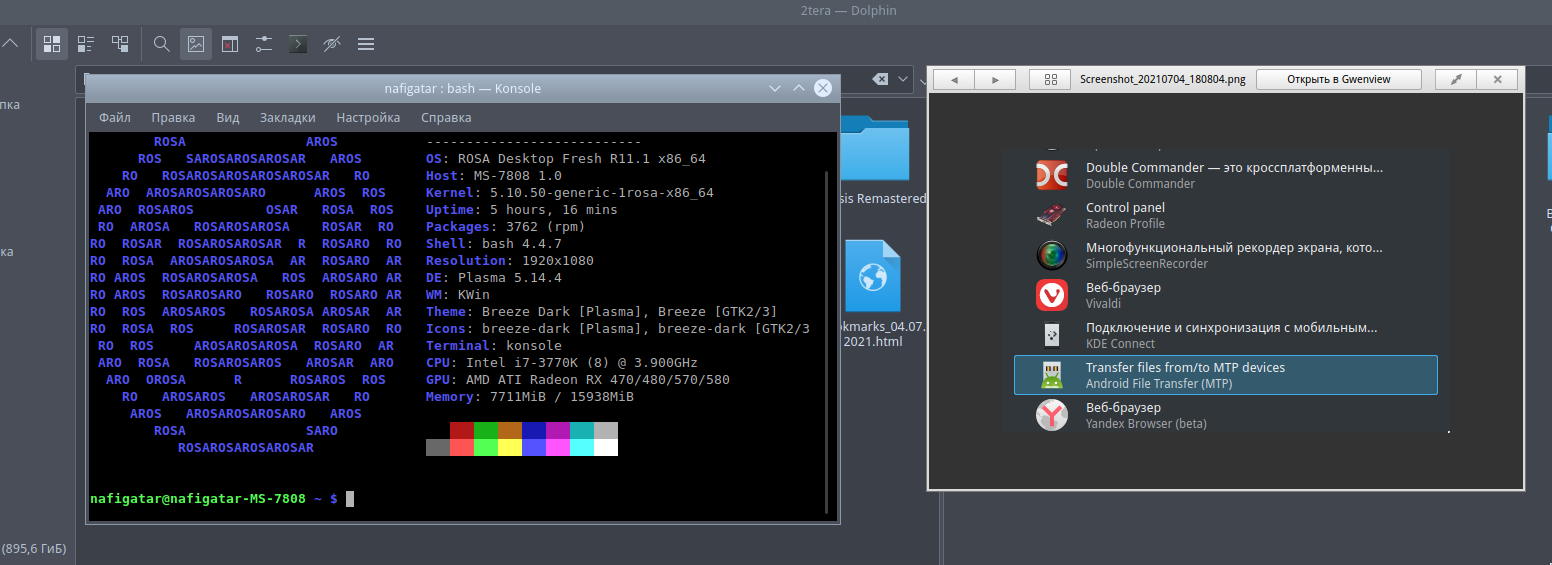Screen dimensions: 1552x565
Task: Open the Dolphin search magnifier
Action: (161, 44)
